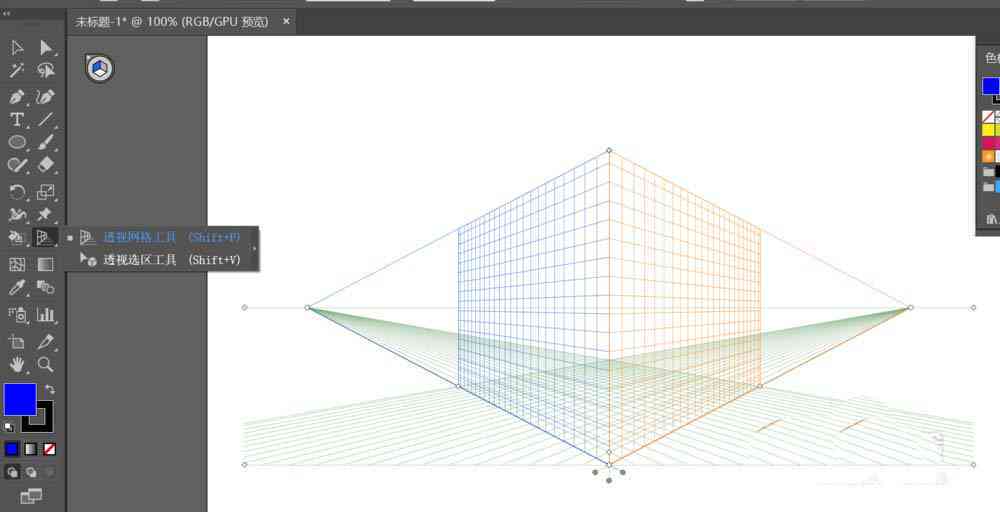Click the top vertical grid extent handle
Image resolution: width=1000 pixels, height=512 pixels.
pyautogui.click(x=609, y=150)
